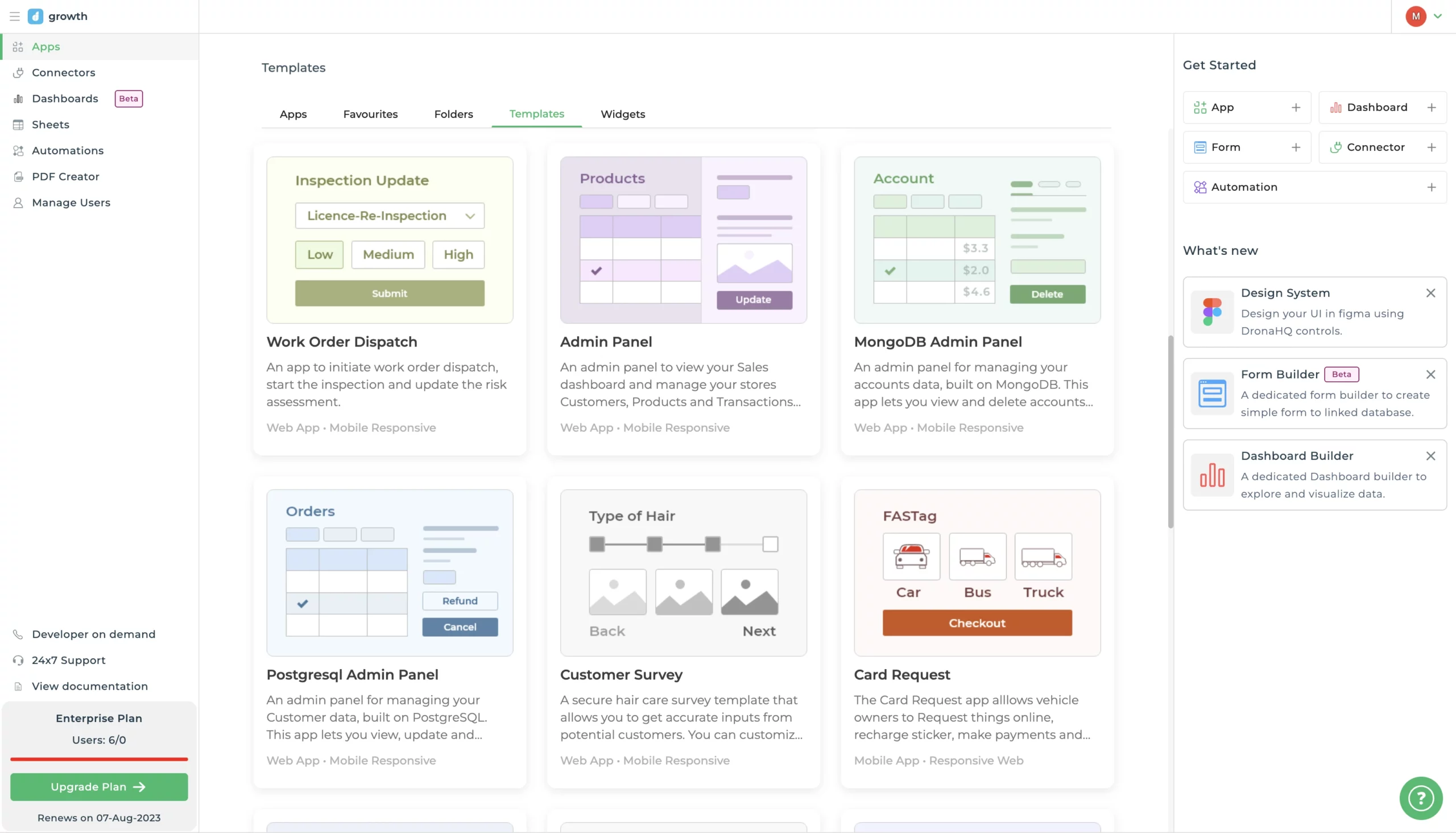Screen dimensions: 1456x833
Task: Click plus icon next to Automation
Action: coord(1431,187)
